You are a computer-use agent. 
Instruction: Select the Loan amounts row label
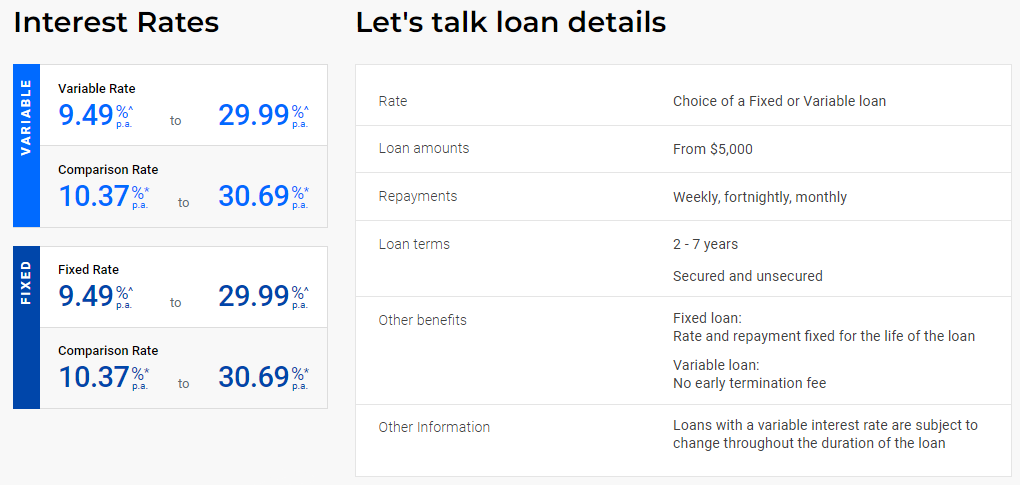pos(424,148)
